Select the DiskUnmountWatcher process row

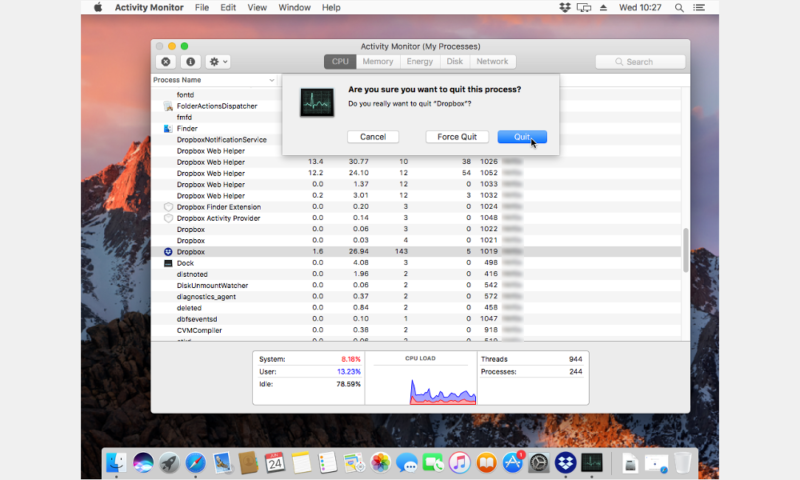[416, 285]
